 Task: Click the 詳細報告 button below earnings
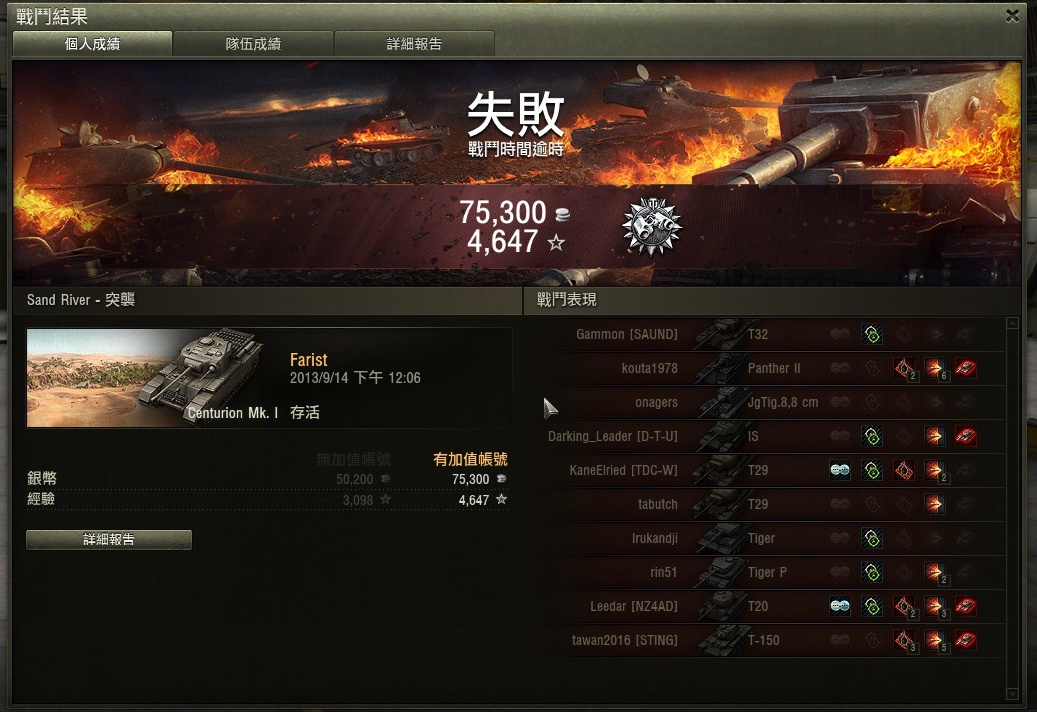click(109, 539)
